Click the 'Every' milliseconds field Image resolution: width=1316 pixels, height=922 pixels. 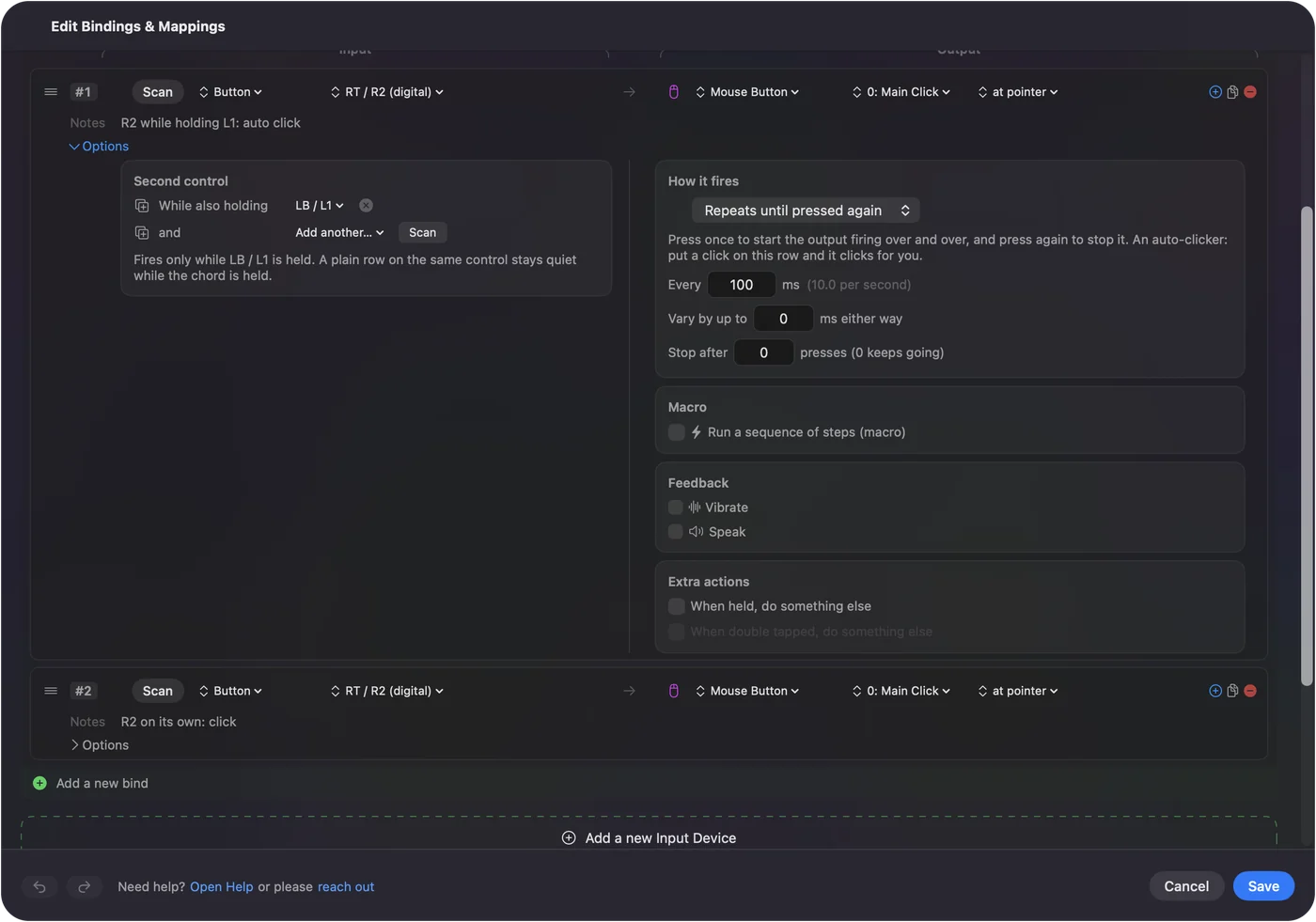[x=742, y=285]
